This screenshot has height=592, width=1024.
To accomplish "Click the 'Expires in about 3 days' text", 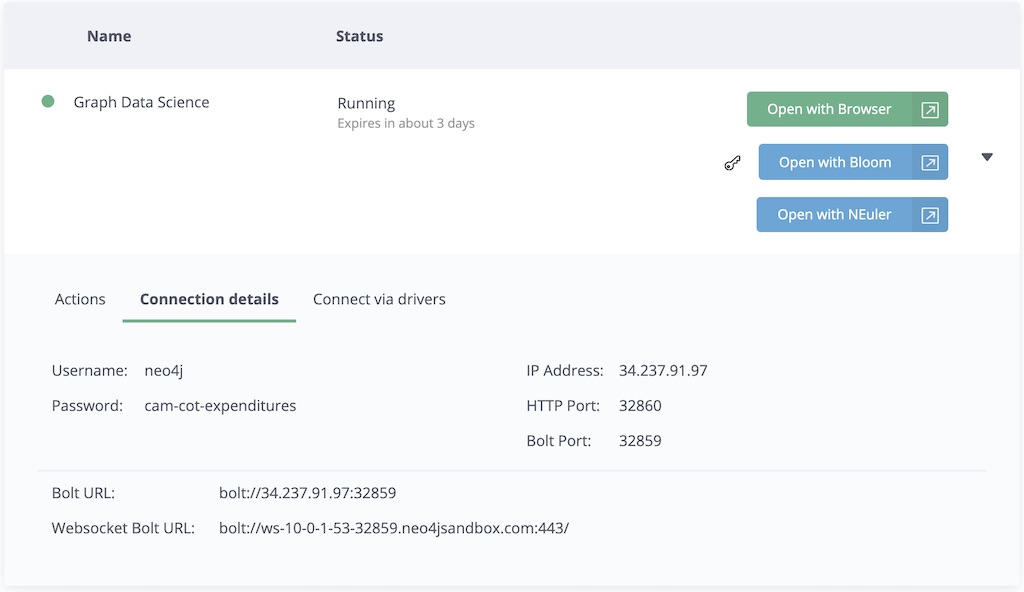I will (406, 123).
